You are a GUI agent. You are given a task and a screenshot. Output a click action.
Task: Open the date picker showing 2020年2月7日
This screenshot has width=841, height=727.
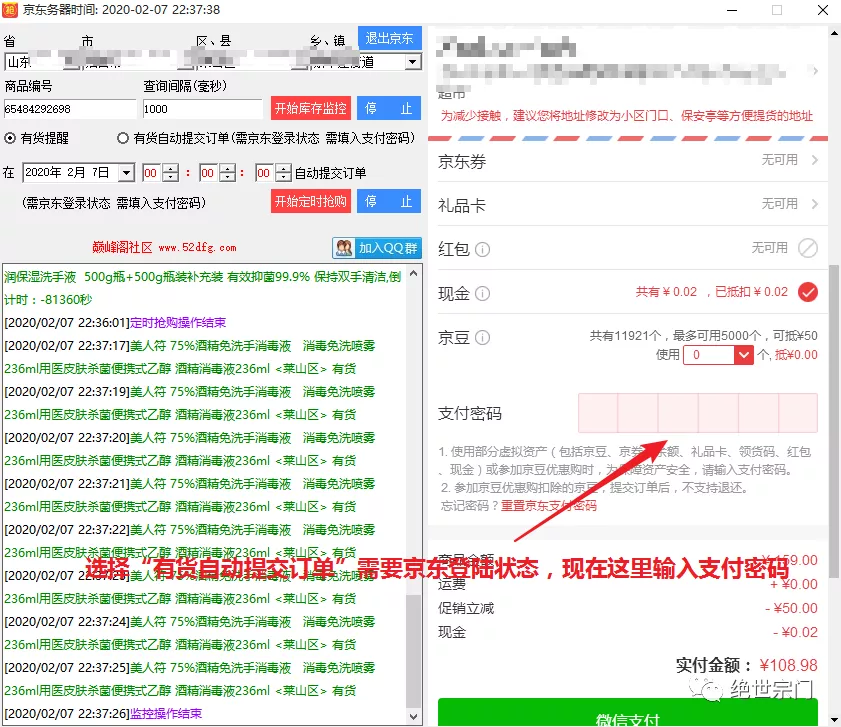click(x=126, y=172)
